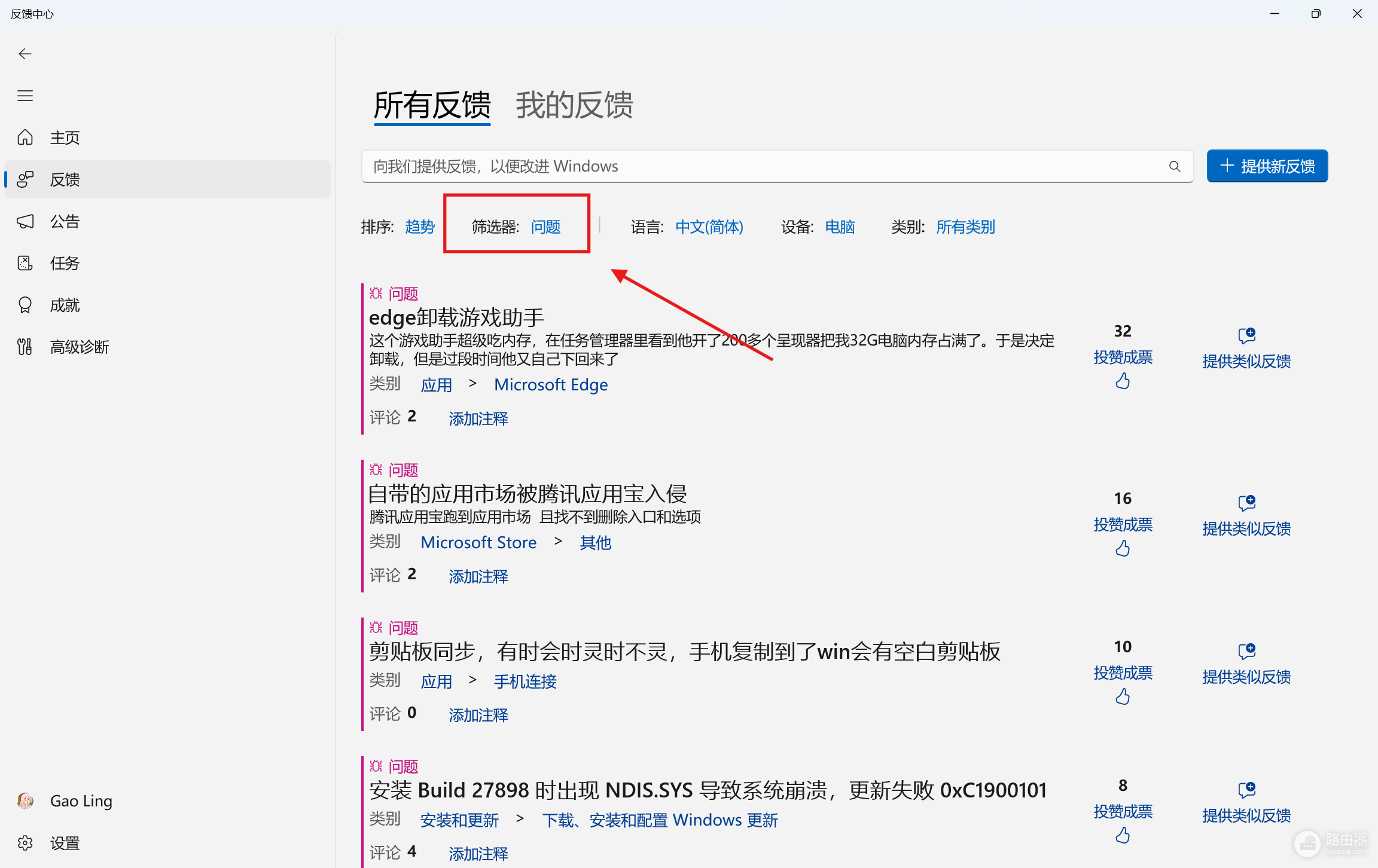Screen dimensions: 1378x868
Task: Click the search magnifier icon
Action: tap(1175, 166)
